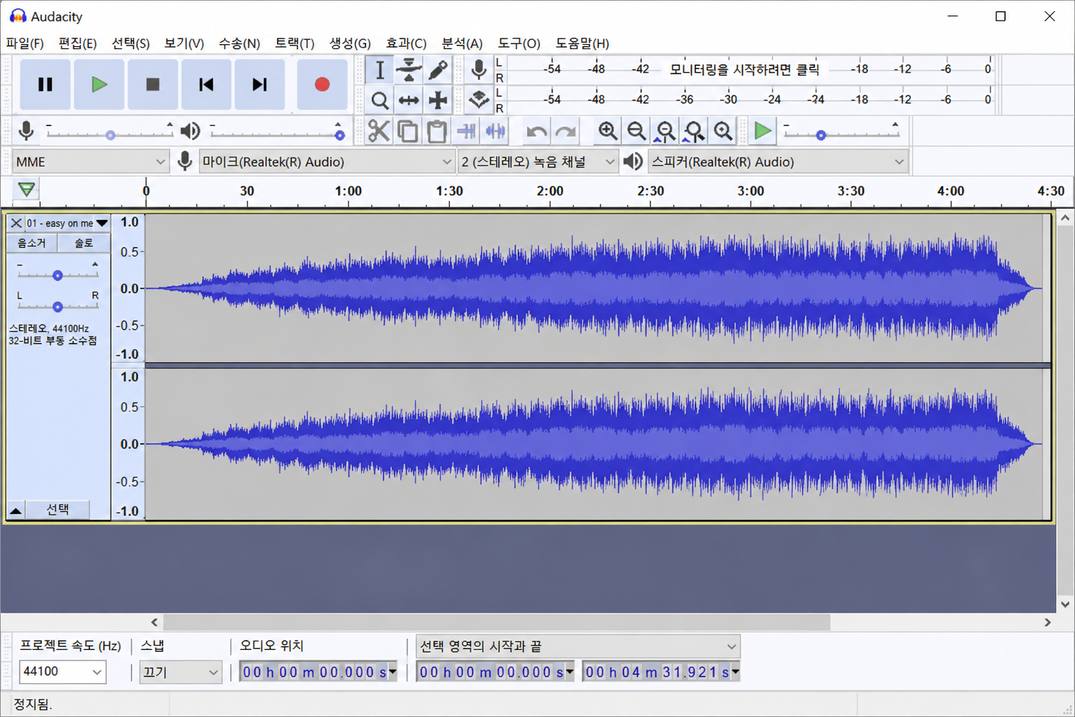Image resolution: width=1075 pixels, height=717 pixels.
Task: Copy selection with the Copy icon
Action: click(408, 131)
